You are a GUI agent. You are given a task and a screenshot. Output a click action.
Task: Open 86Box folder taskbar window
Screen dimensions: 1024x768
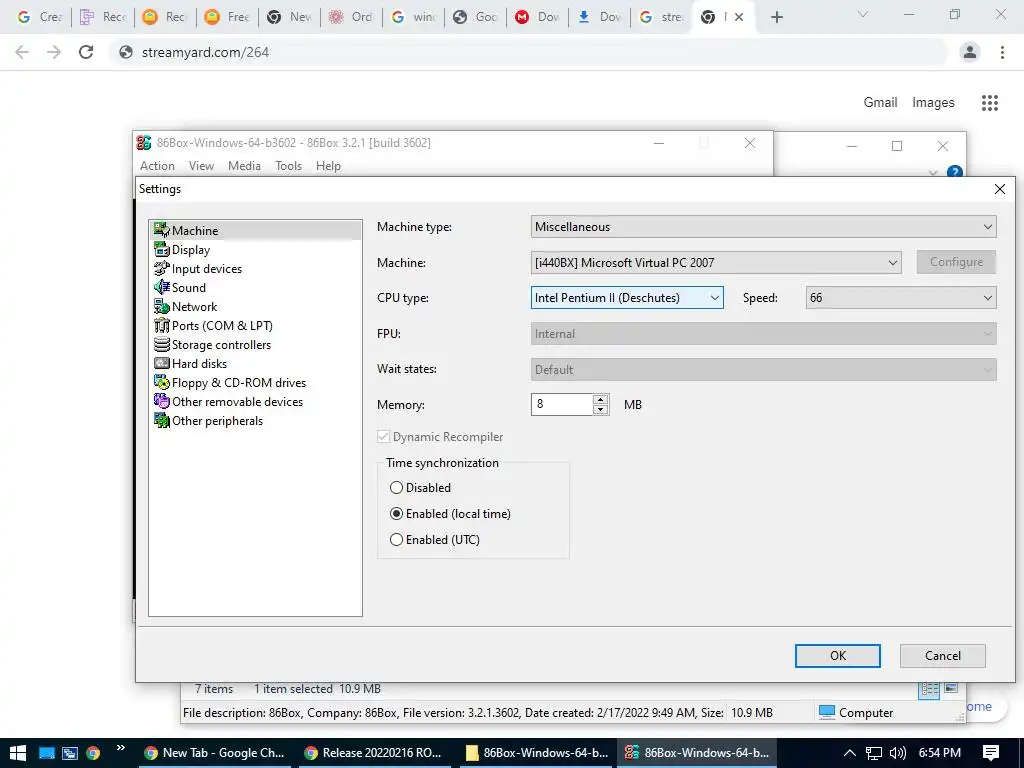(x=537, y=753)
